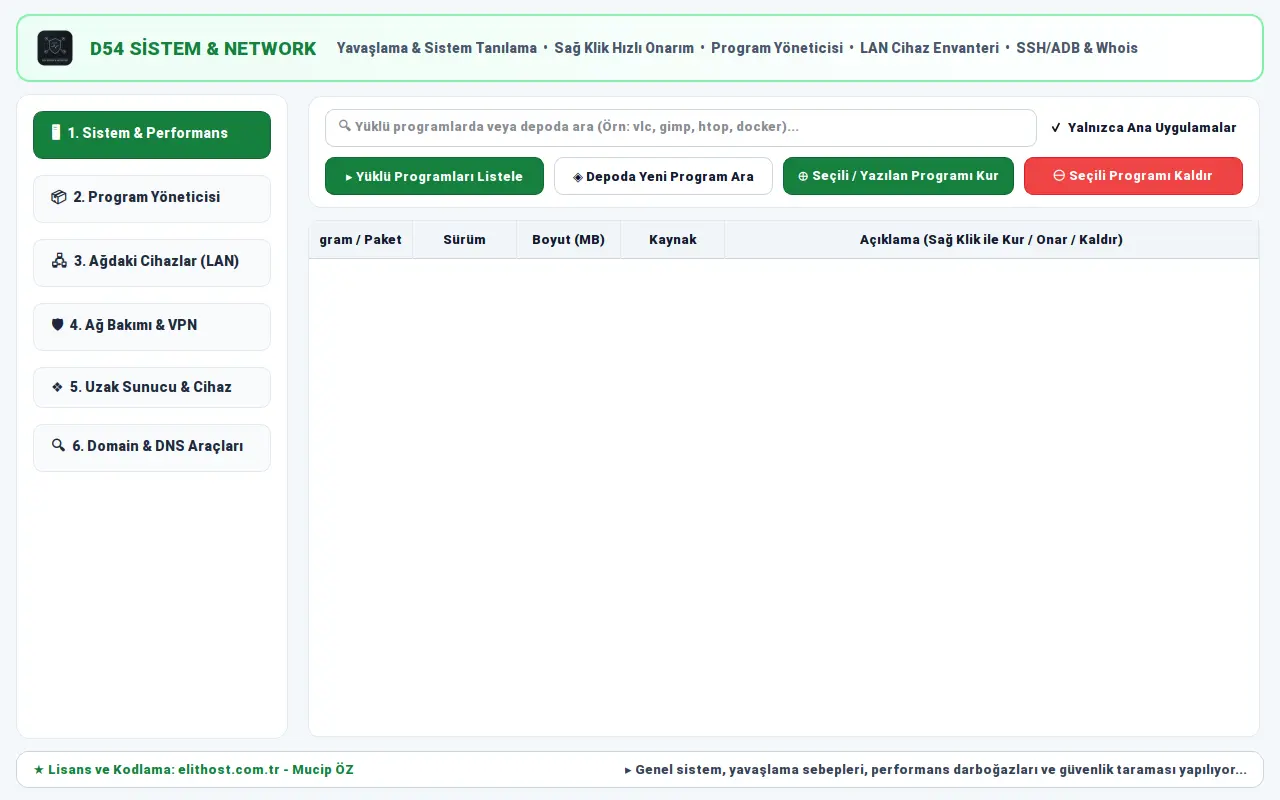Click the "Genel sistem, yavaşlama sebepleri" status message

pyautogui.click(x=936, y=770)
